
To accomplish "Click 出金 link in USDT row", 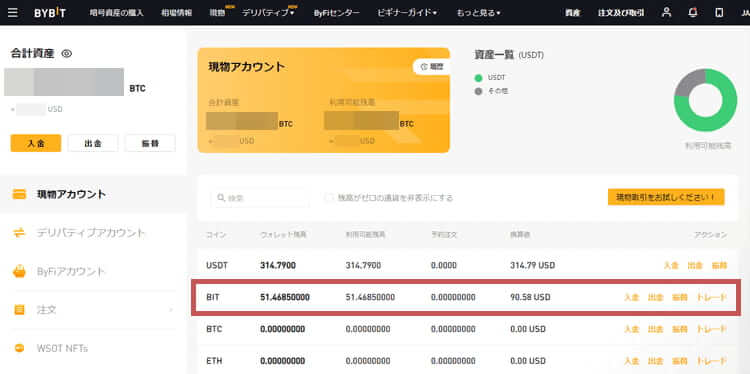I will click(x=695, y=265).
